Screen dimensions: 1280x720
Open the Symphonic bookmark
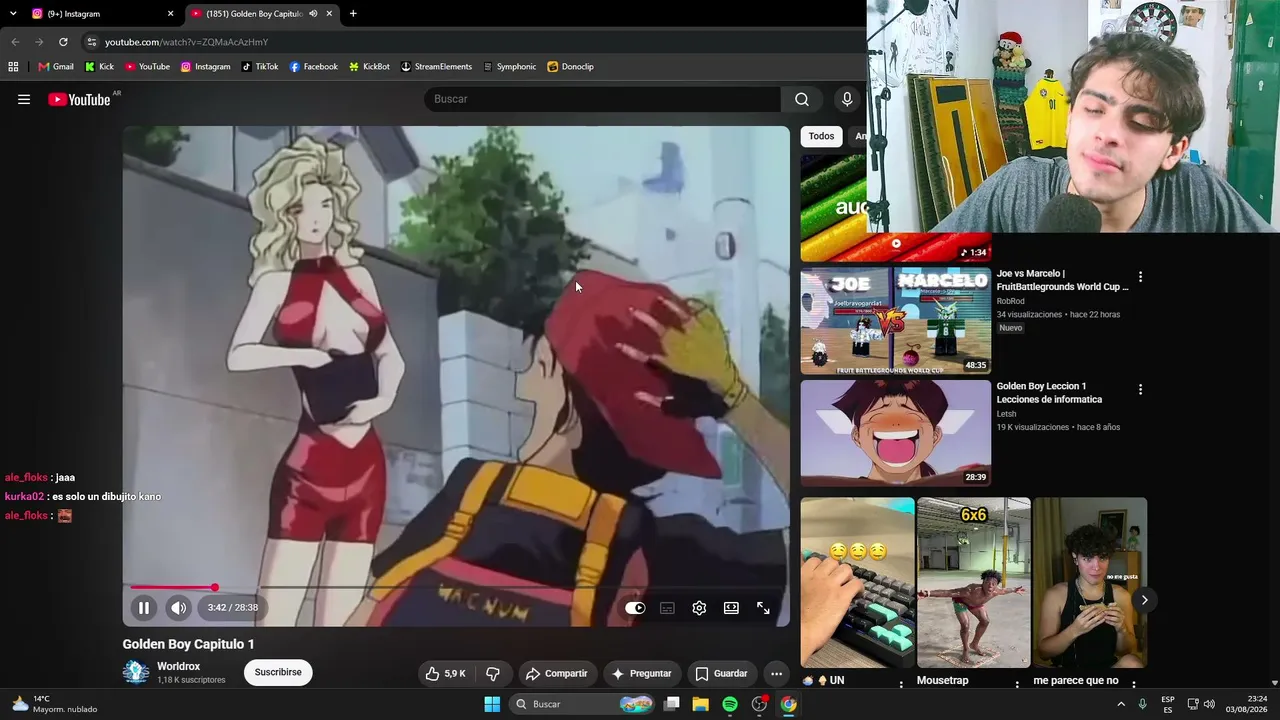click(x=509, y=67)
